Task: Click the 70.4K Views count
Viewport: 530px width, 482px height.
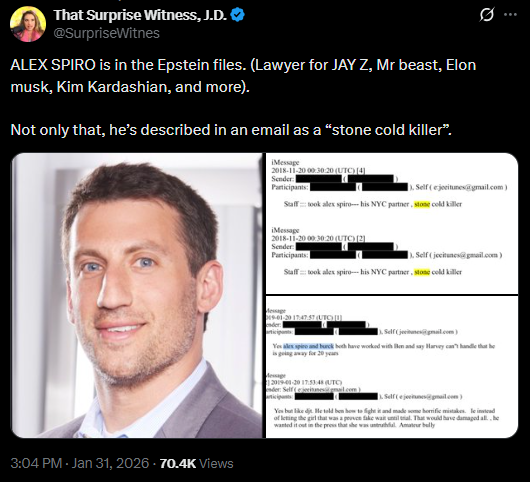Action: (x=196, y=463)
